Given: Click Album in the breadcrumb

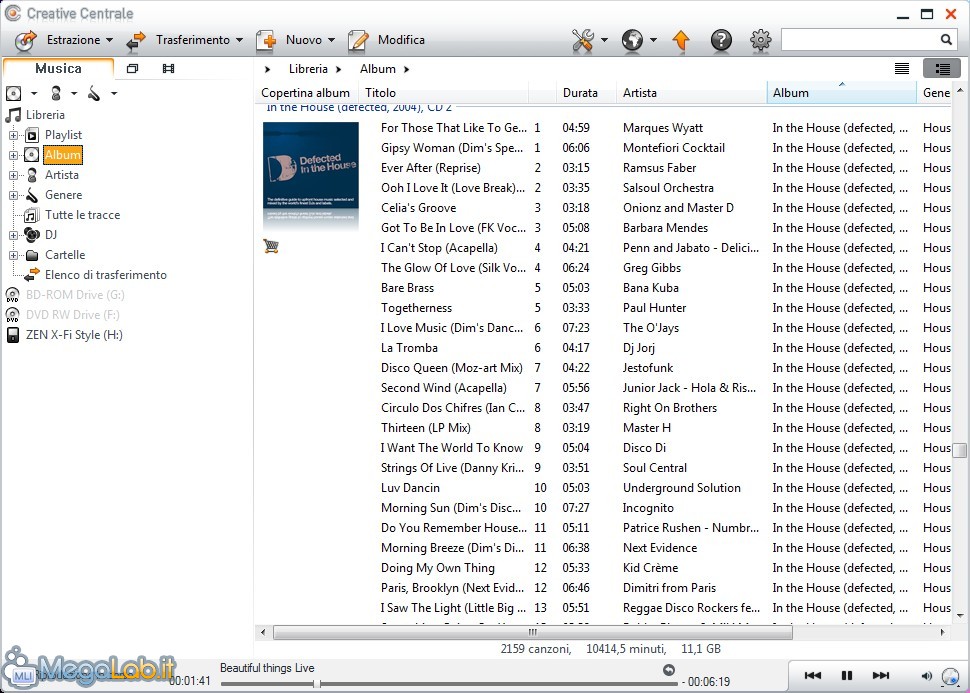Looking at the screenshot, I should coord(378,69).
